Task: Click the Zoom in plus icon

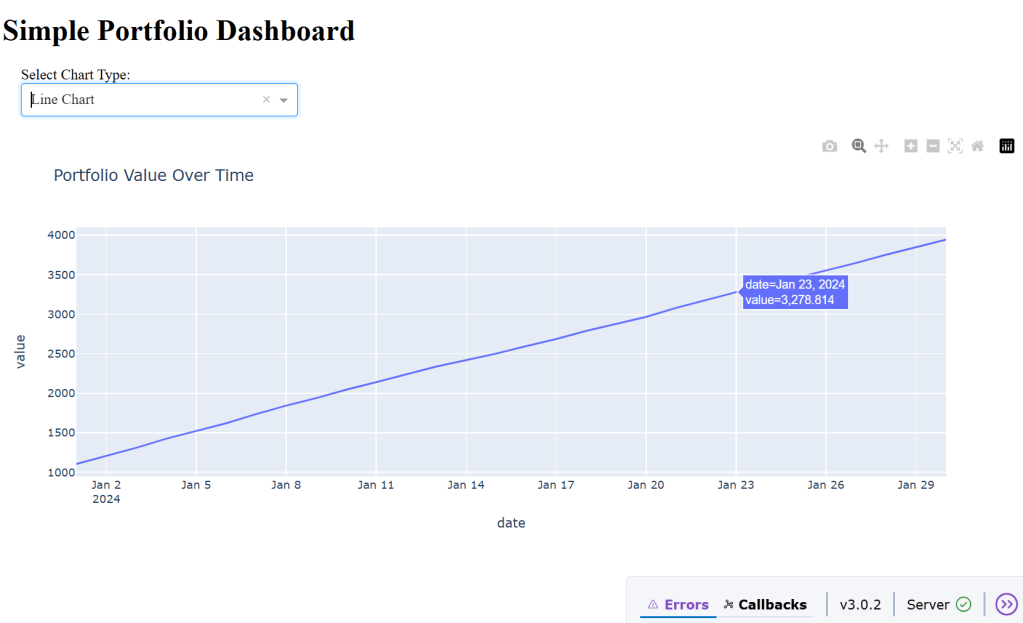Action: [910, 146]
